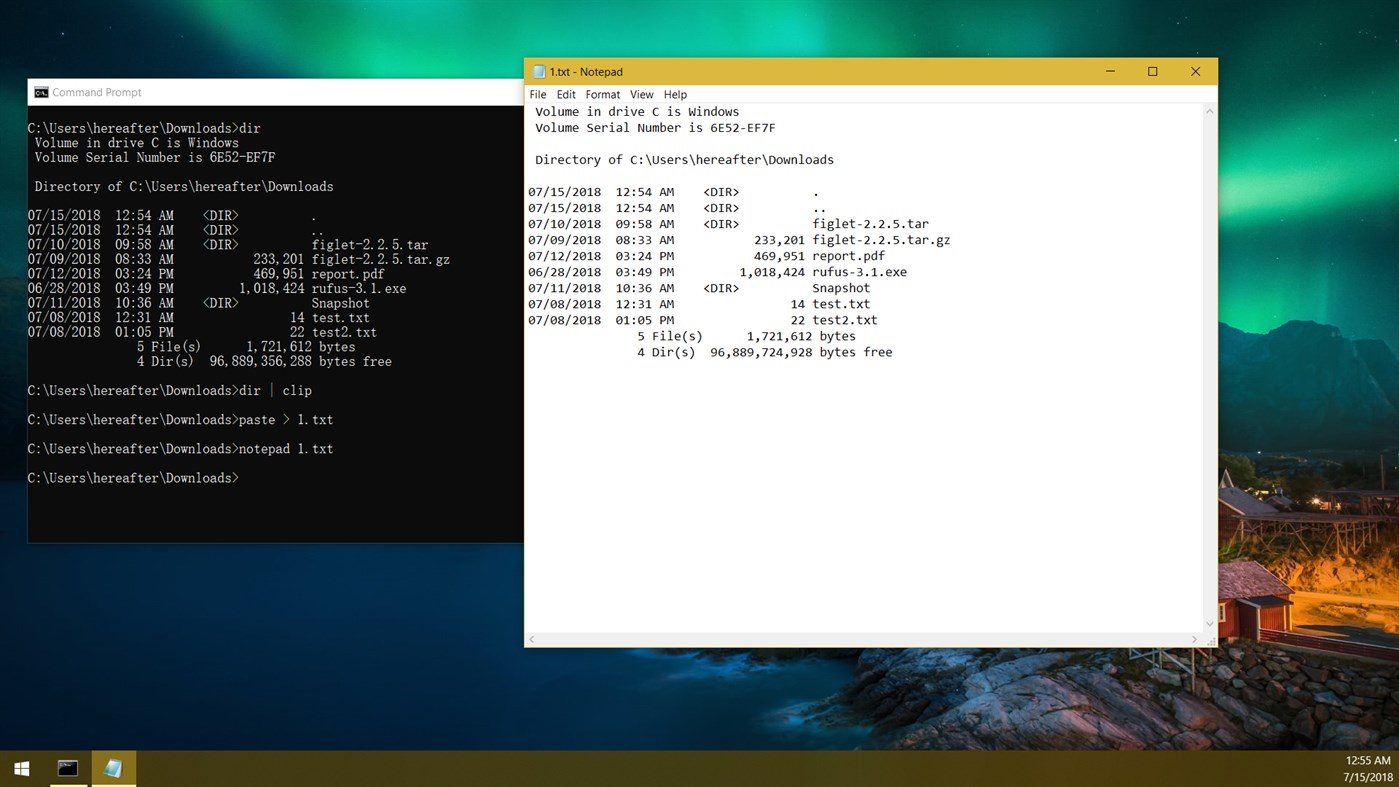Click the scroll-up arrow on Notepad's scrollbar

(x=1209, y=109)
